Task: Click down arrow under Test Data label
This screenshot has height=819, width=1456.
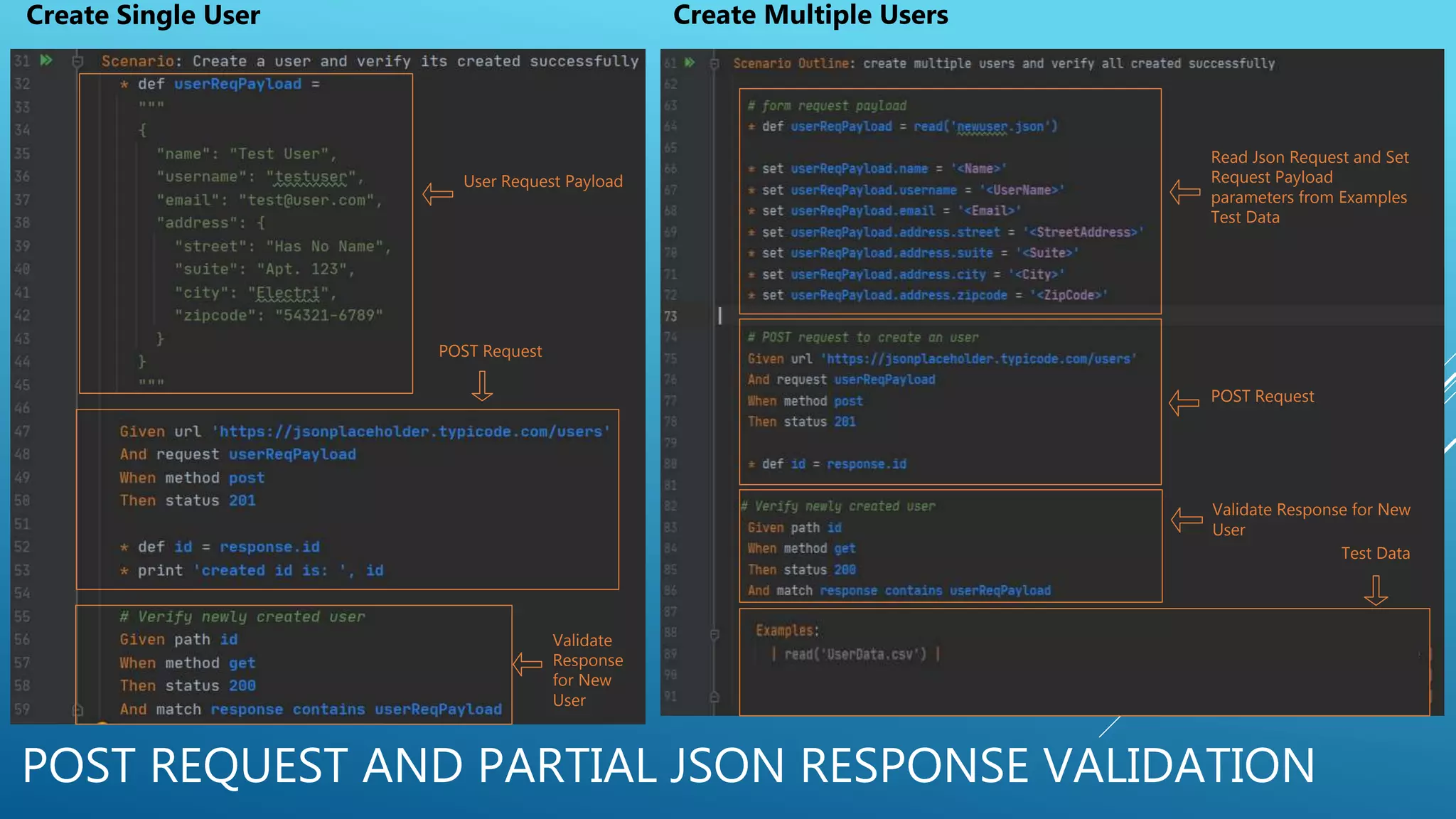Action: click(x=1376, y=590)
